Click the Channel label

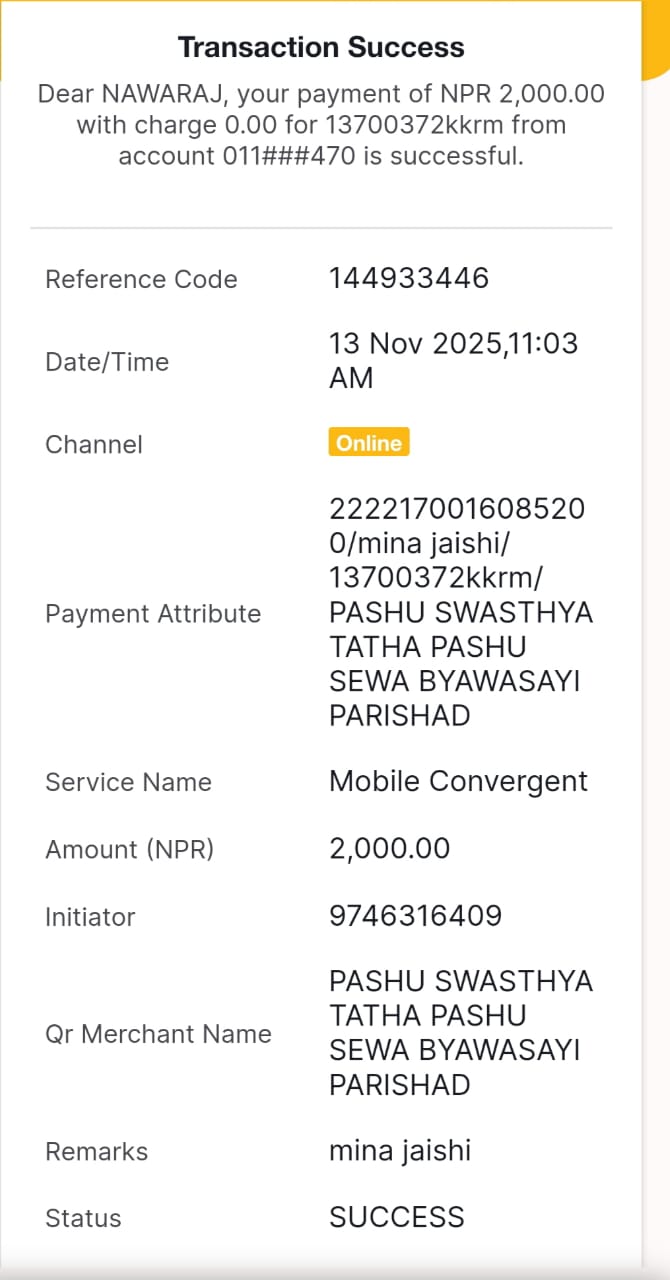(94, 444)
